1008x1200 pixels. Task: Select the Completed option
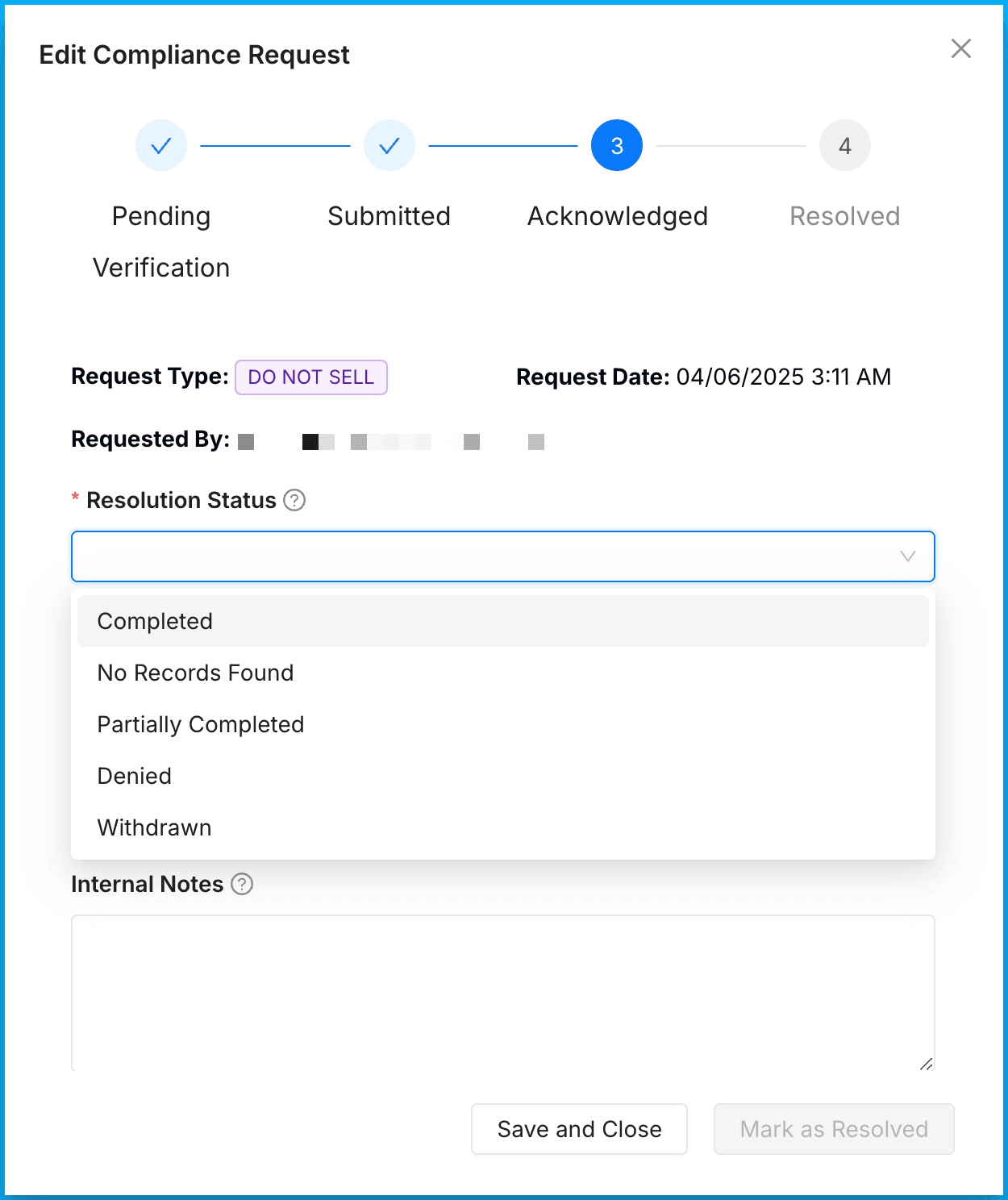coord(155,622)
